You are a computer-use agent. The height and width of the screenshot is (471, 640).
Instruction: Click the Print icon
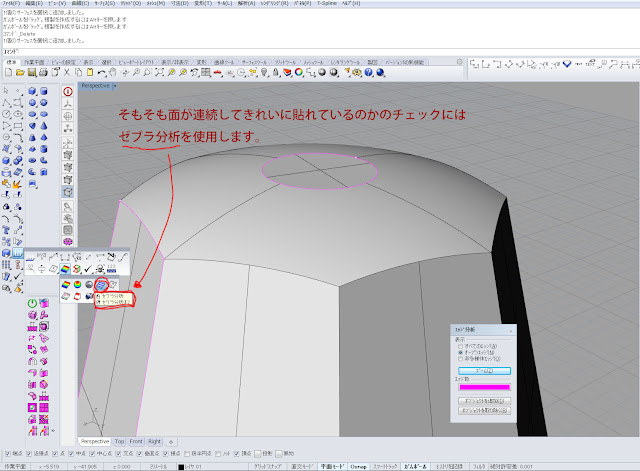[43, 73]
